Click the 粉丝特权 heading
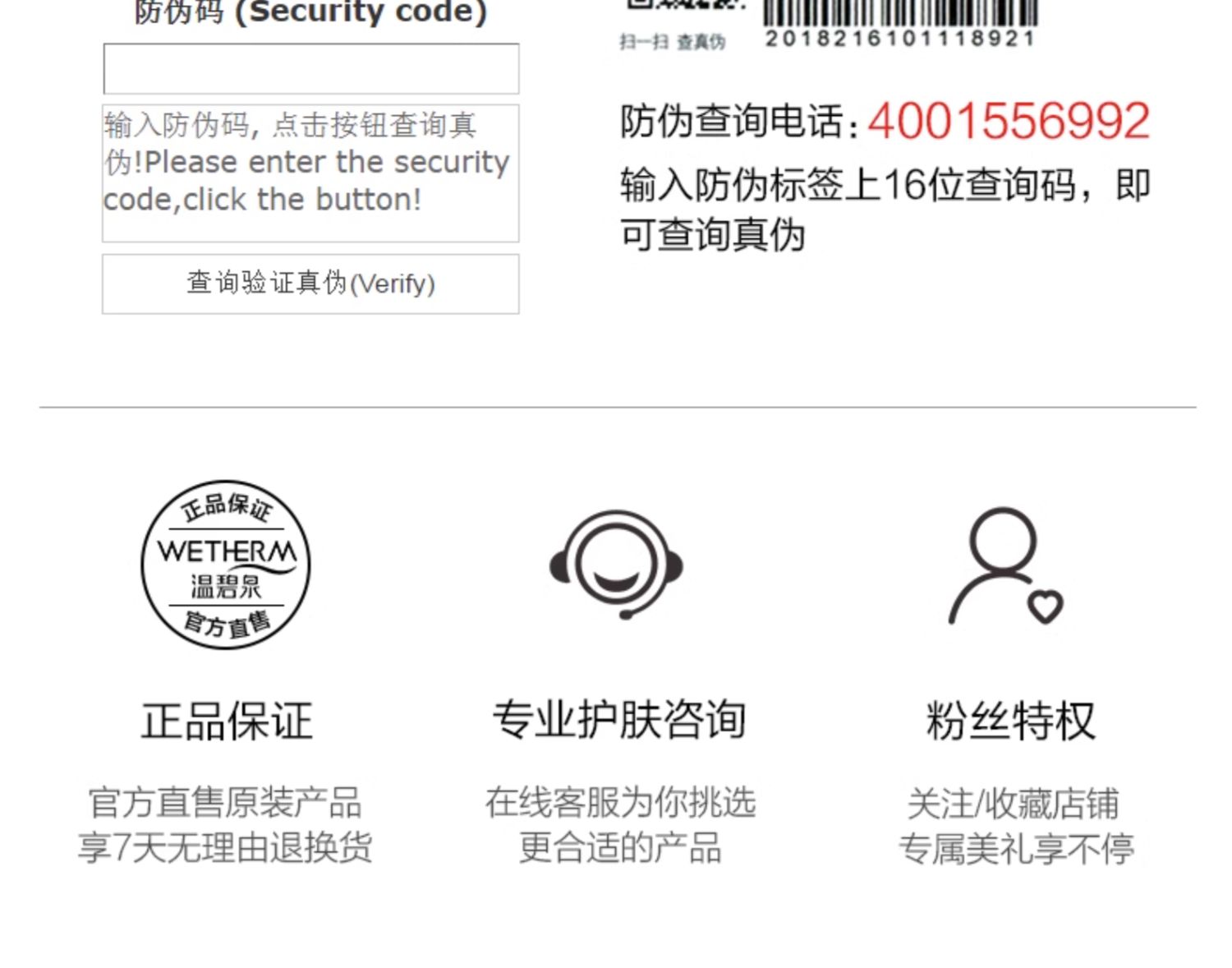The image size is (1232, 968). (x=1011, y=721)
